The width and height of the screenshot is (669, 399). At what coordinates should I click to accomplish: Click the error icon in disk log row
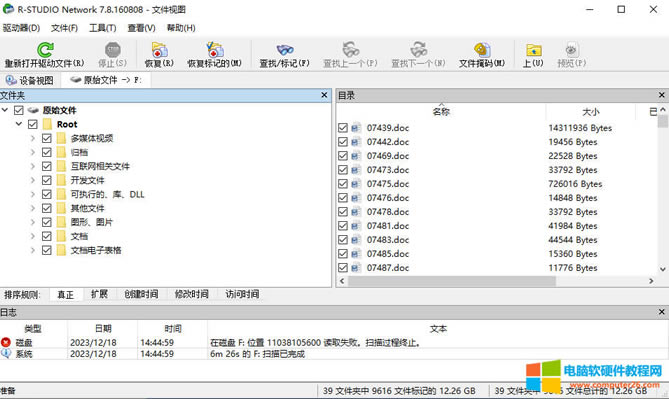[x=6, y=342]
